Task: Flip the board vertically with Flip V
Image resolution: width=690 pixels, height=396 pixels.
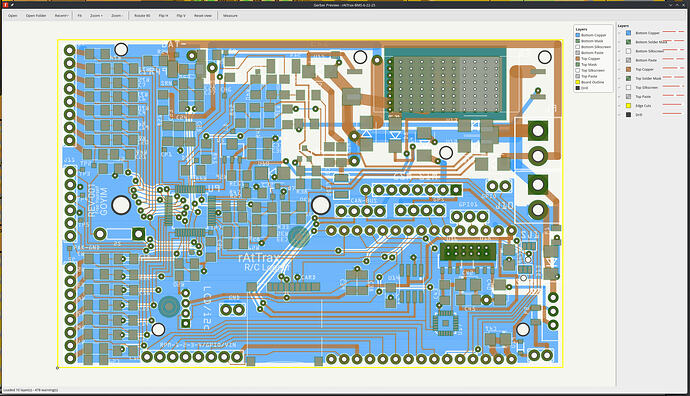Action: tap(181, 15)
